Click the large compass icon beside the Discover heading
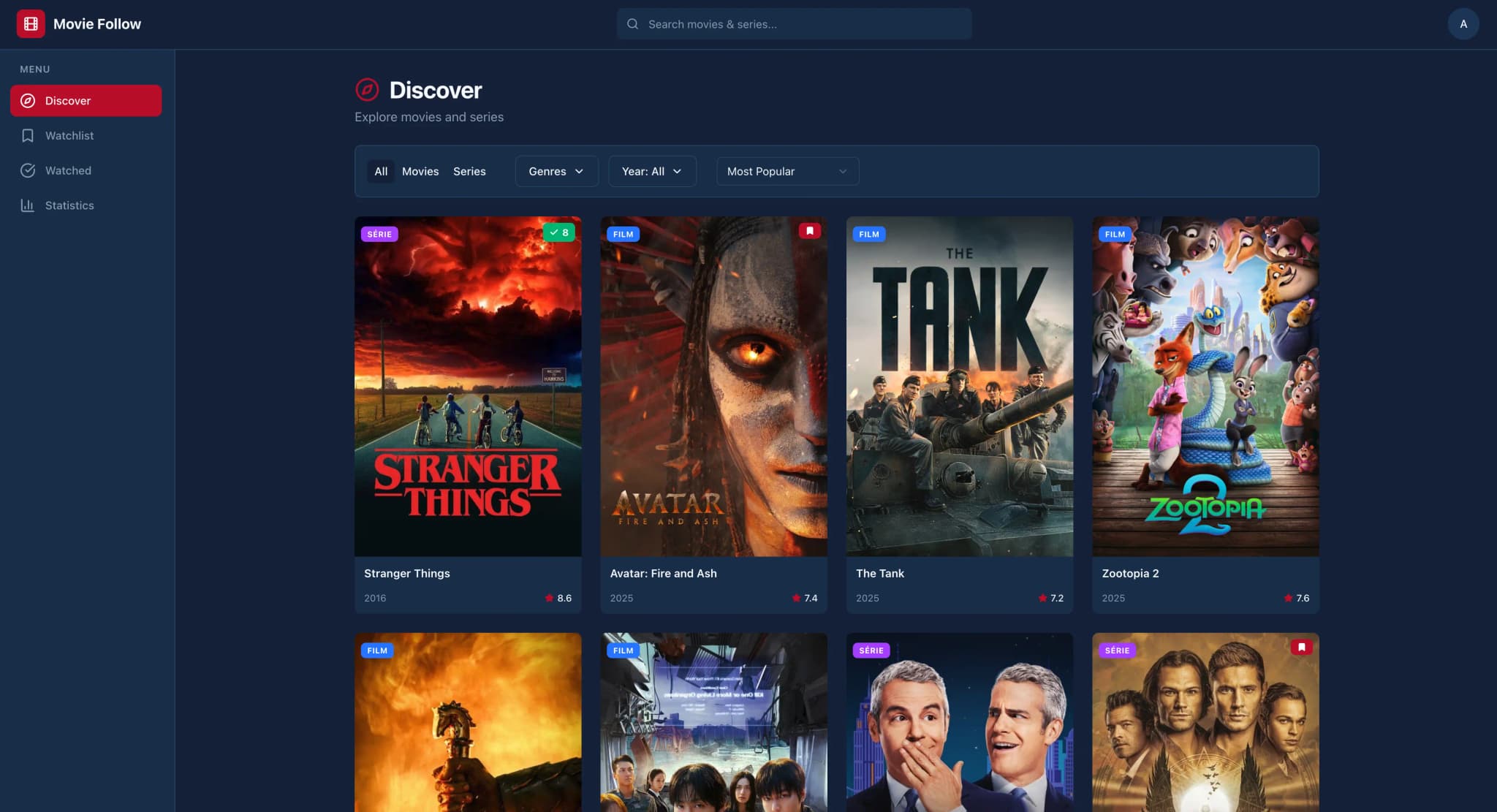Image resolution: width=1497 pixels, height=812 pixels. click(x=367, y=90)
